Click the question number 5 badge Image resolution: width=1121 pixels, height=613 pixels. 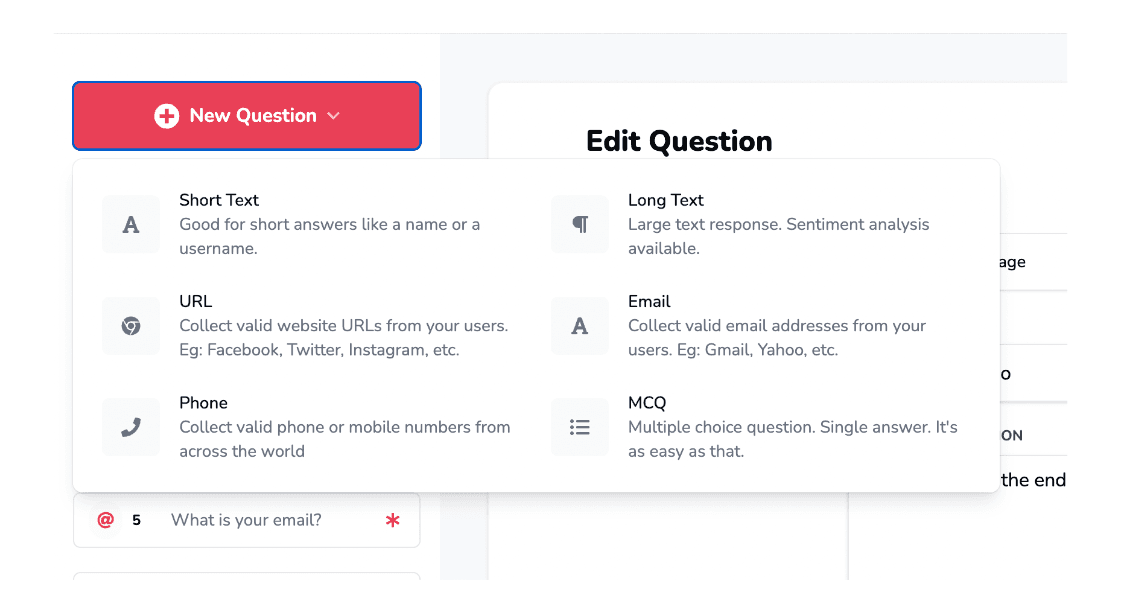[x=137, y=520]
